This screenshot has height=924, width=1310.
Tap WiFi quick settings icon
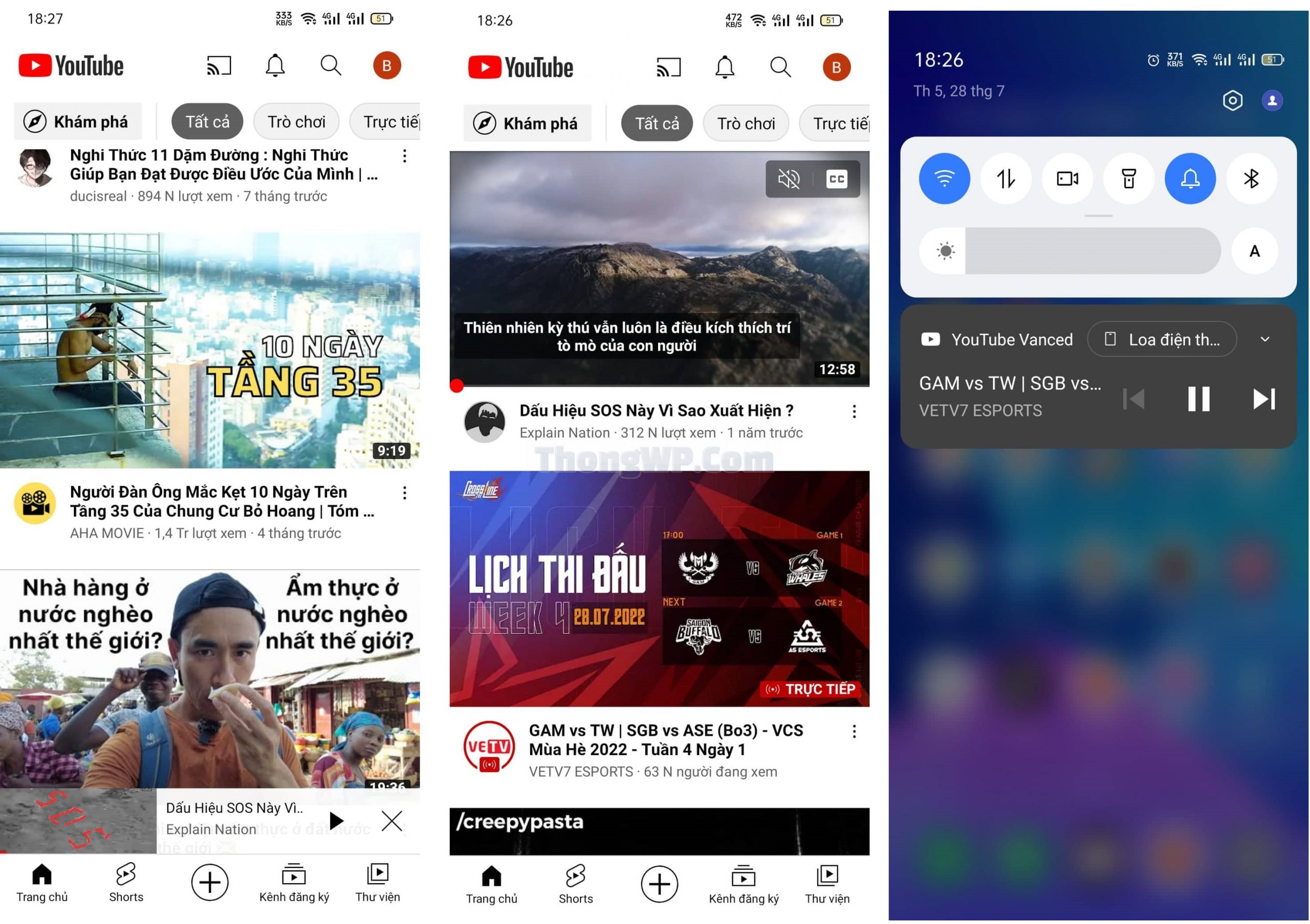[946, 180]
